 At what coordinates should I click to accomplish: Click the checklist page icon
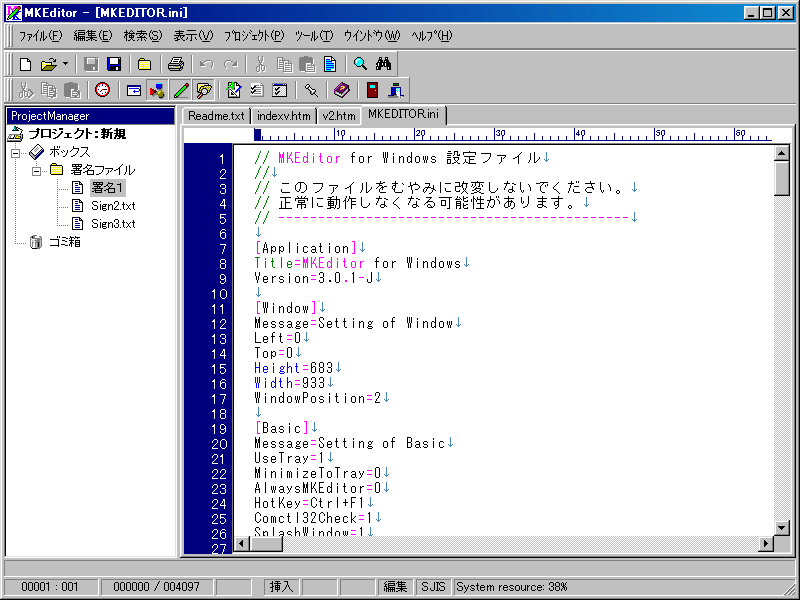(257, 91)
